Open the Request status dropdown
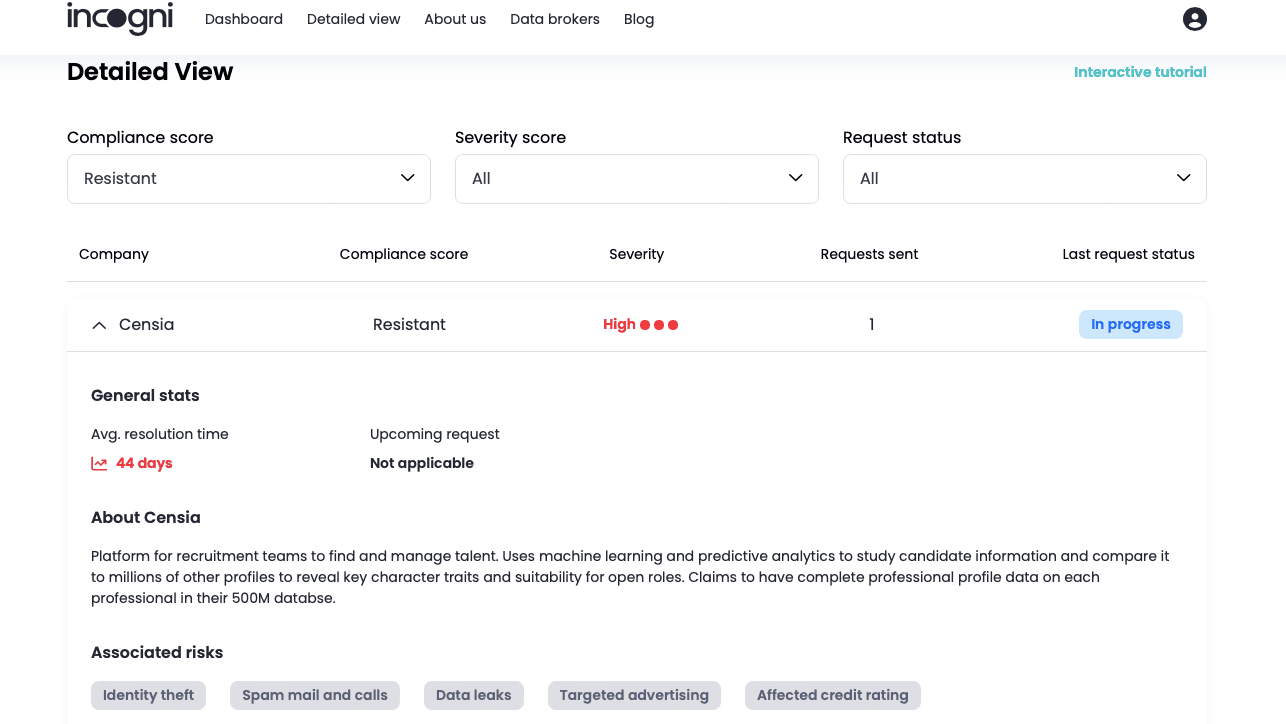 point(1025,179)
